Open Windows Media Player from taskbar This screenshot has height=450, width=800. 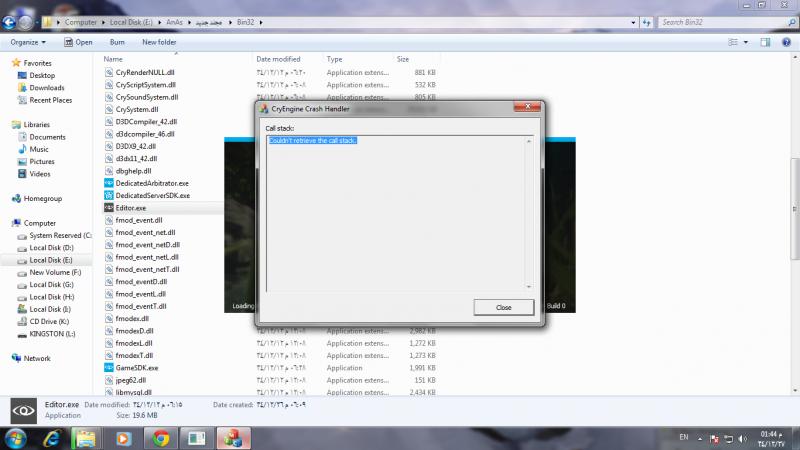[x=123, y=438]
